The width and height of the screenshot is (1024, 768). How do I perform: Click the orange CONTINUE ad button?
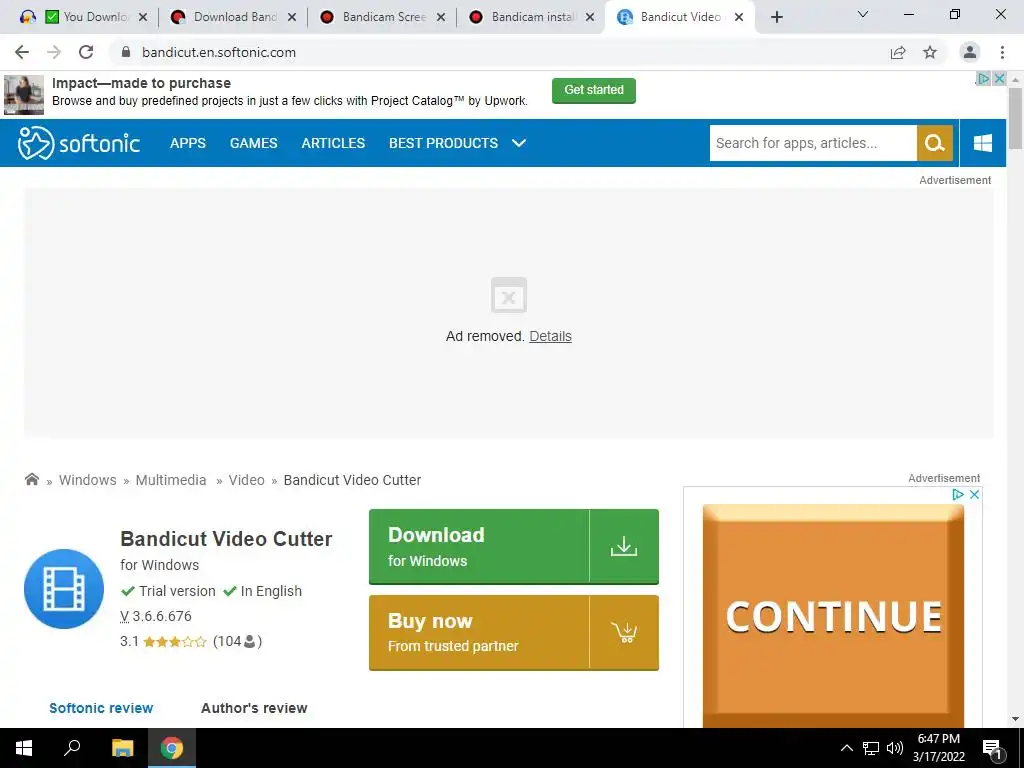[x=833, y=616]
